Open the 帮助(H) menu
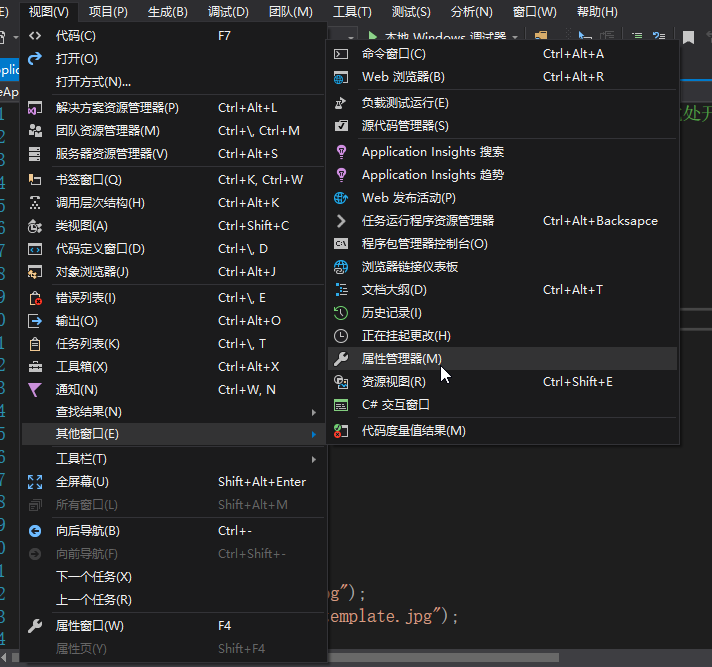Screen dimensions: 712x667 tap(597, 12)
